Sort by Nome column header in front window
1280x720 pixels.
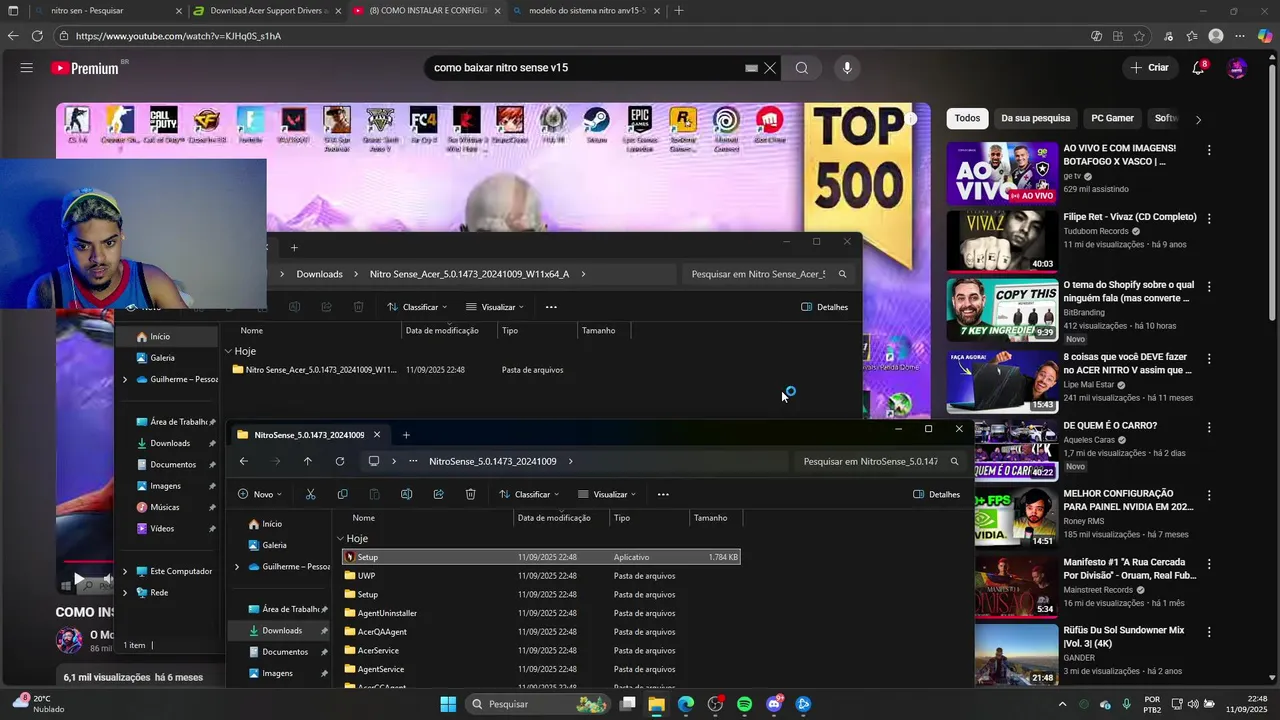[363, 518]
